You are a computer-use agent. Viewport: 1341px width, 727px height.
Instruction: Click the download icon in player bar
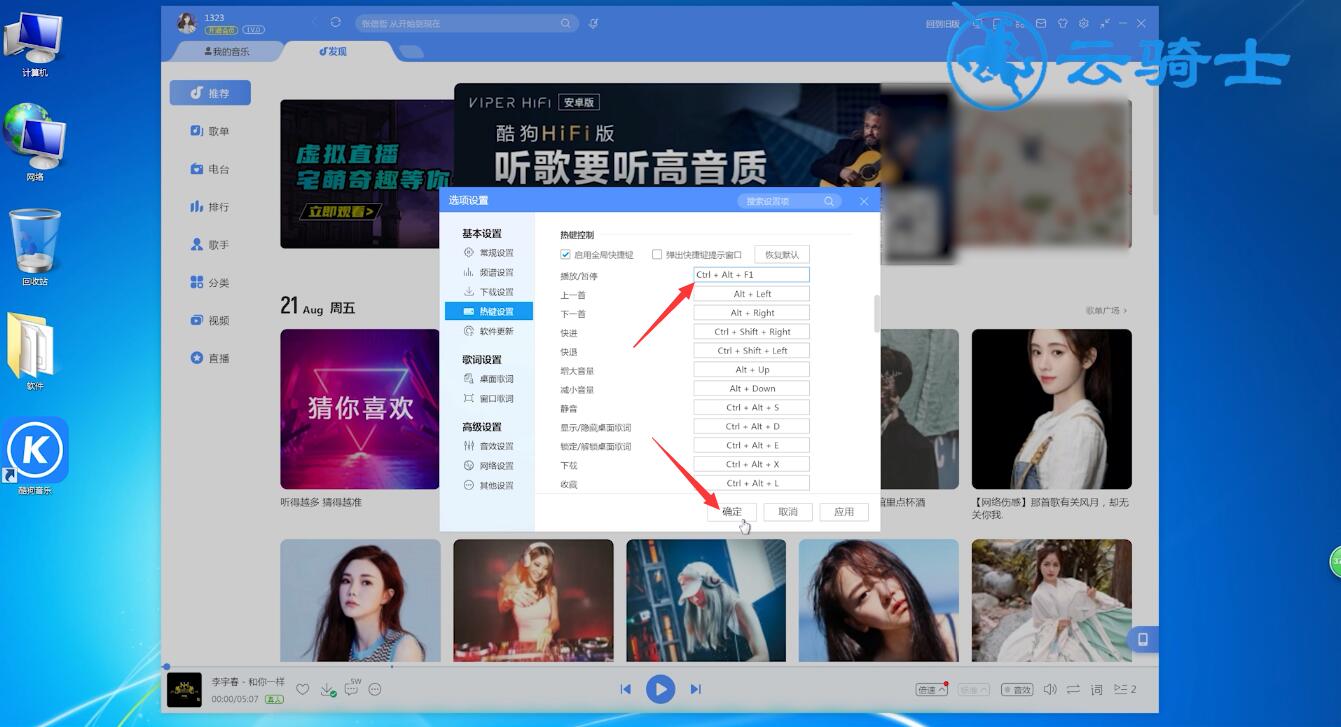coord(327,689)
